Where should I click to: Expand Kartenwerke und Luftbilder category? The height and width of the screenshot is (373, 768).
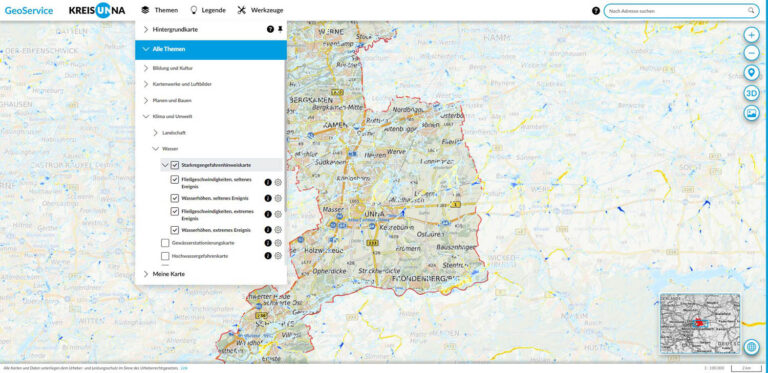click(x=146, y=84)
